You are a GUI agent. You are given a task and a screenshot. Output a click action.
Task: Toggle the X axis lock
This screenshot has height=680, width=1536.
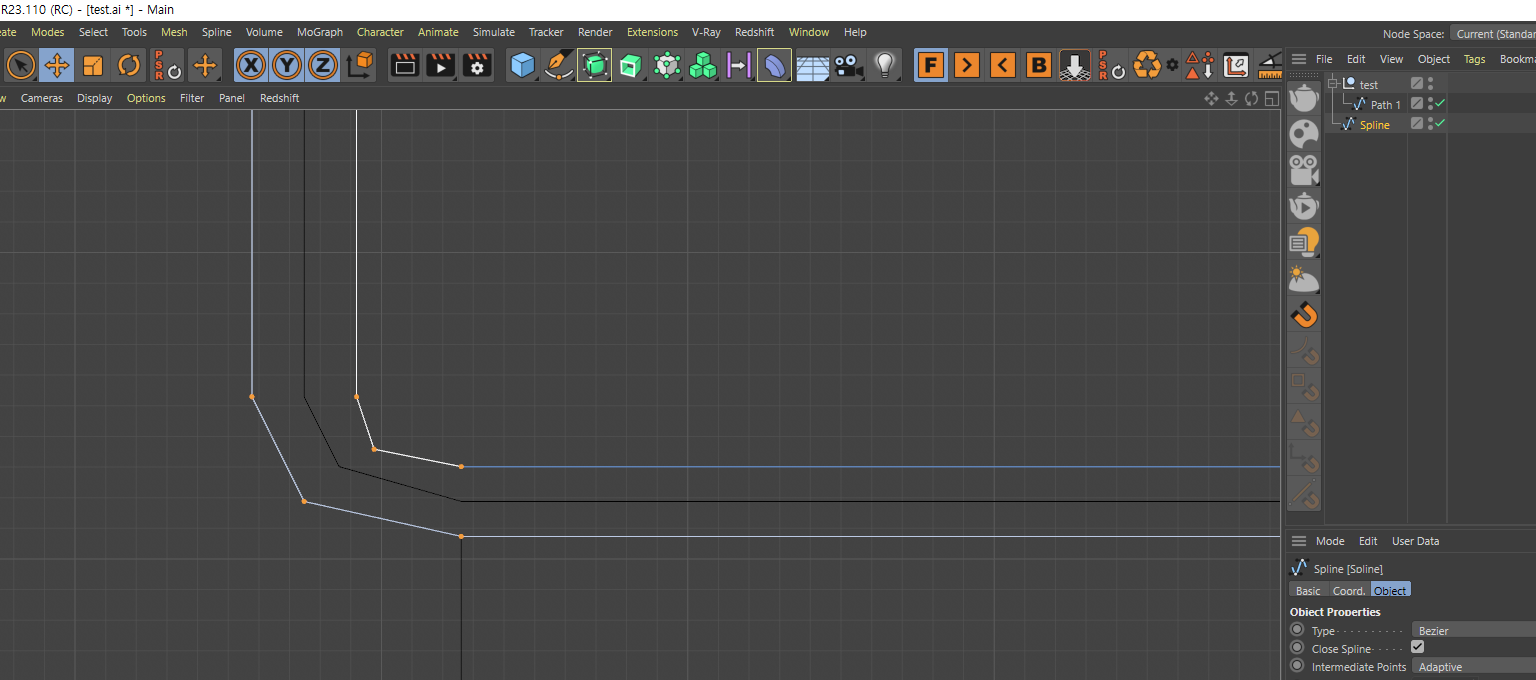(x=251, y=66)
